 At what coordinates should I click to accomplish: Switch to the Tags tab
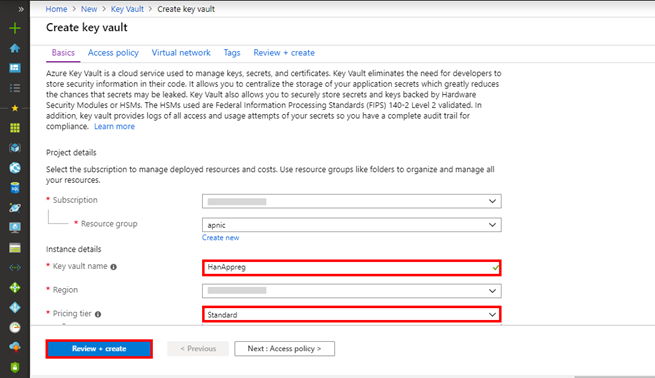click(232, 53)
